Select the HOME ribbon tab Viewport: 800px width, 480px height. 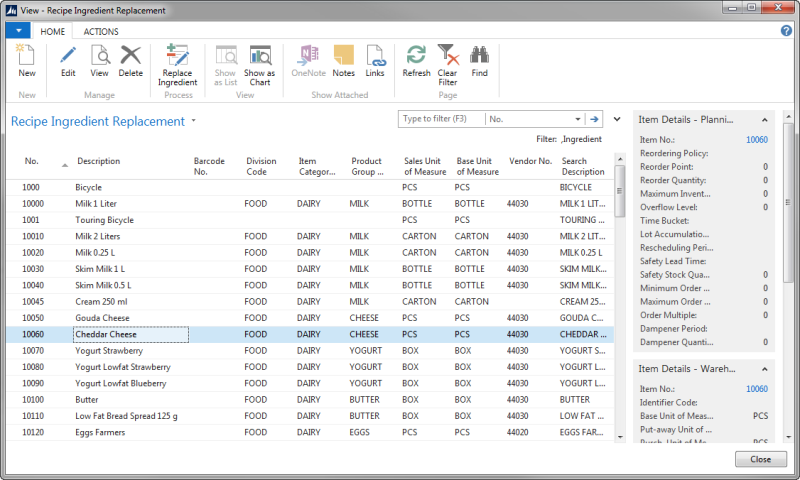click(x=54, y=31)
